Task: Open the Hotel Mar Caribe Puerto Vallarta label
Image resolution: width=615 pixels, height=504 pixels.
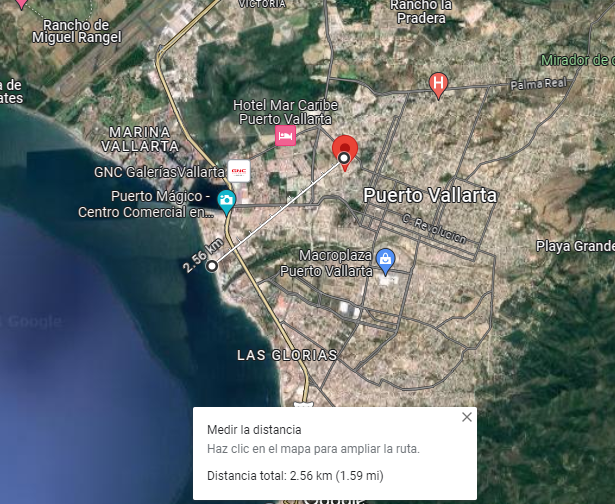Action: [x=285, y=112]
